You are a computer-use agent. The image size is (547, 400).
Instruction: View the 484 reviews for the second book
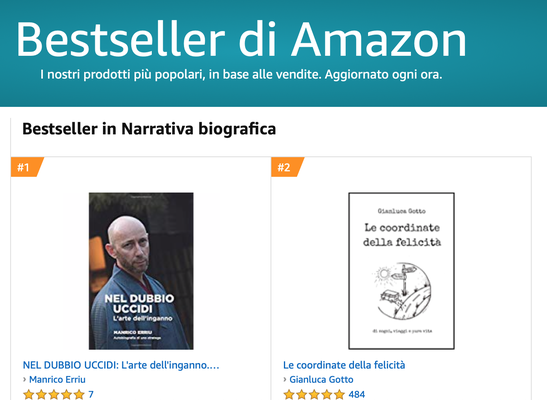pyautogui.click(x=357, y=394)
